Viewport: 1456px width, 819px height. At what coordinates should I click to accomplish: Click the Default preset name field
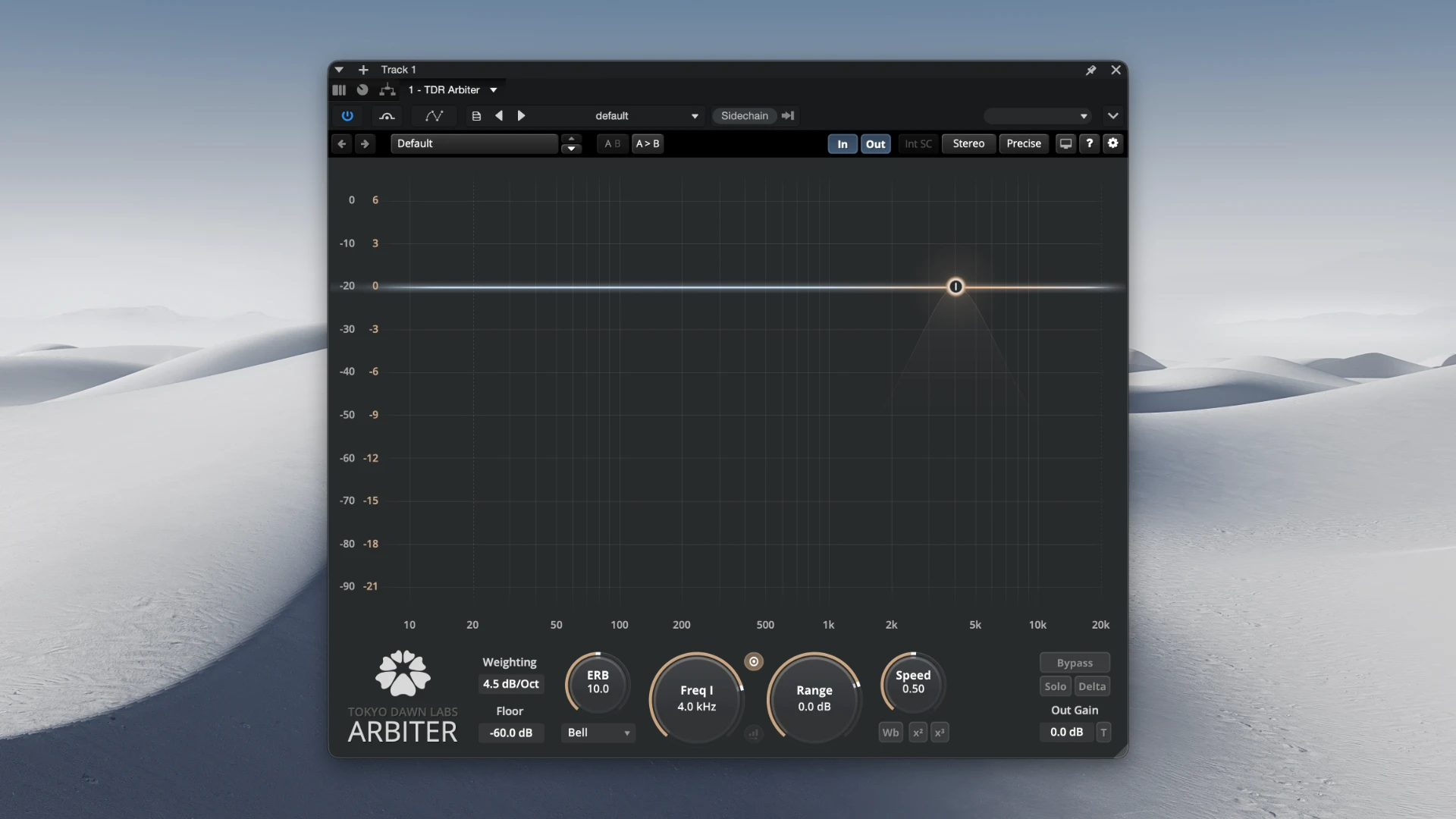pos(474,143)
